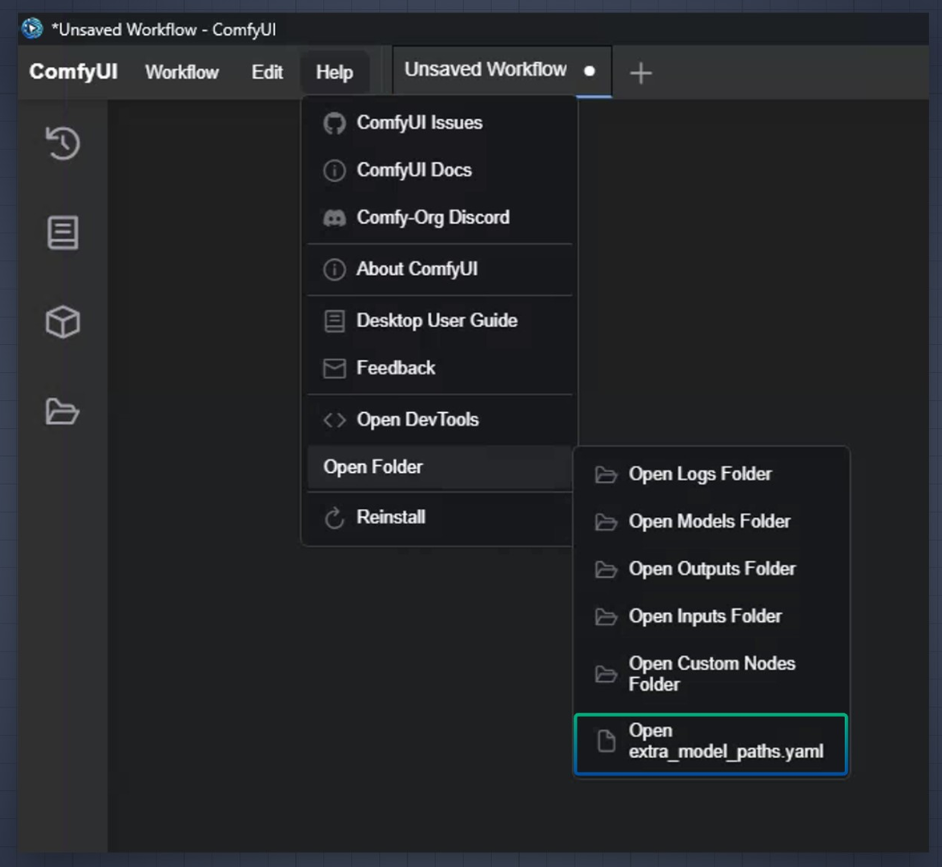Switch to the Unsaved Workflow tab
Image resolution: width=942 pixels, height=867 pixels.
(x=486, y=70)
